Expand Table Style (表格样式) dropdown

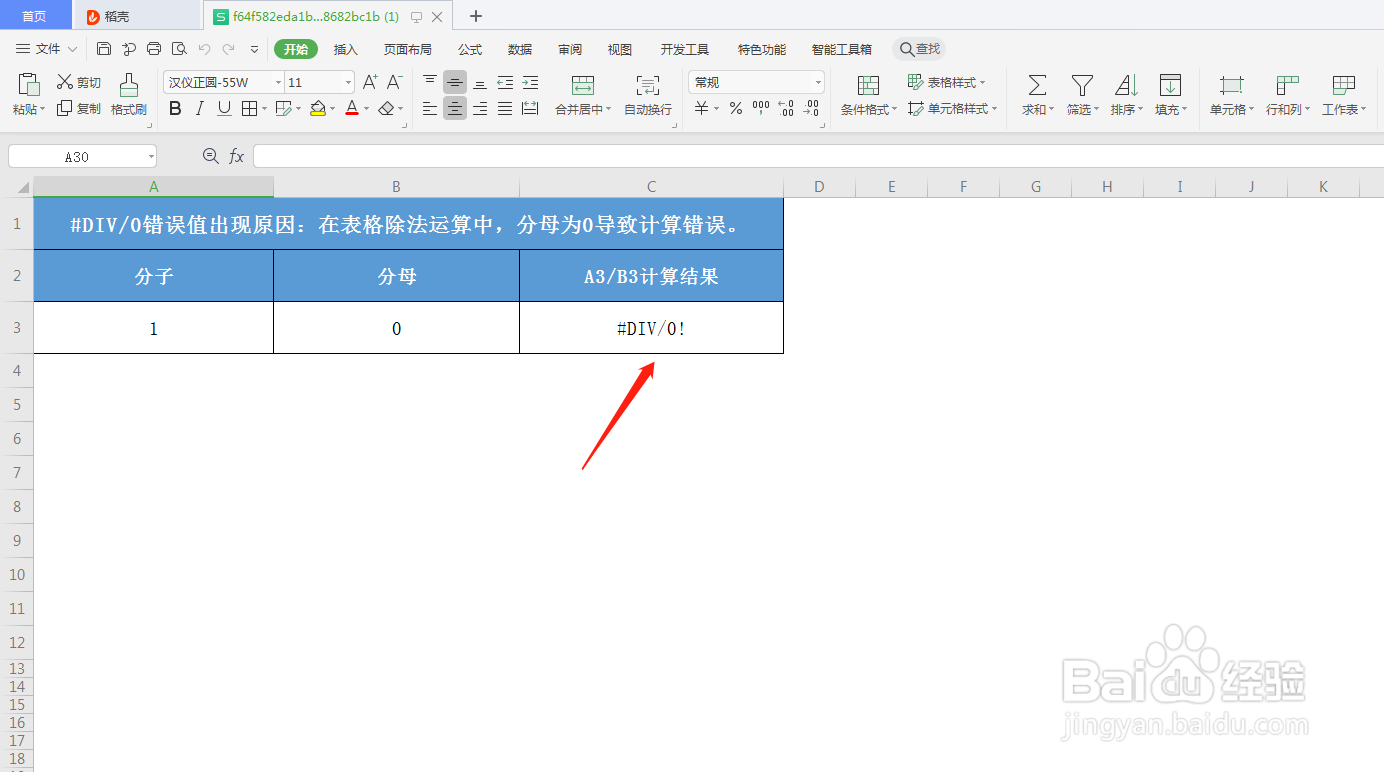coord(982,82)
